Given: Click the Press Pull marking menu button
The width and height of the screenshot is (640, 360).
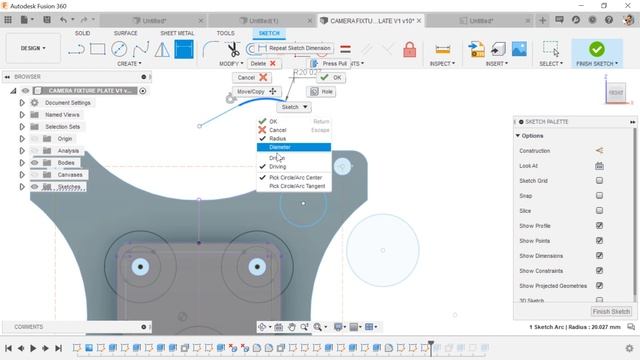Looking at the screenshot, I should (329, 64).
